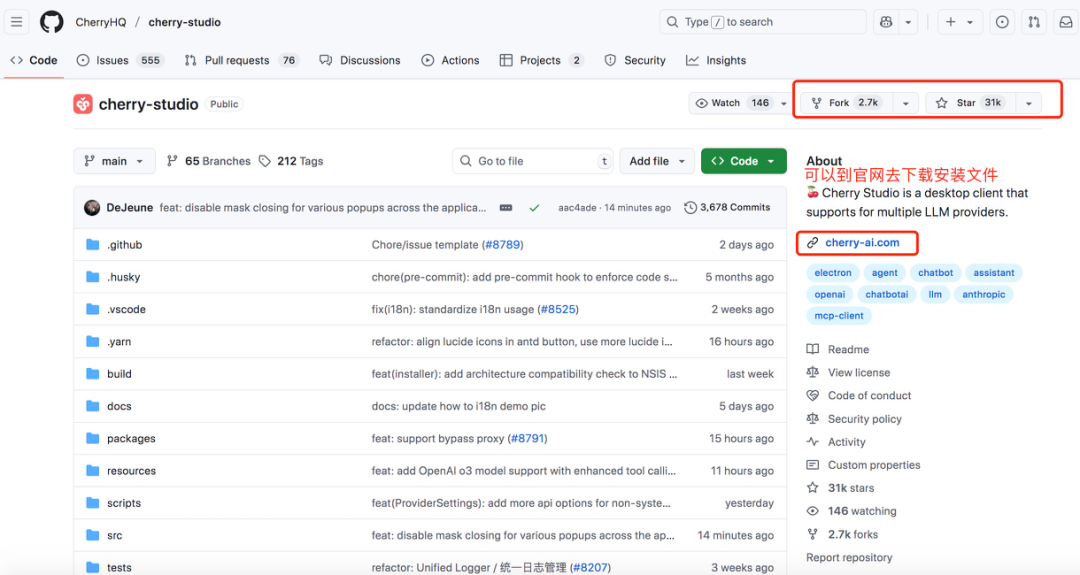1080x575 pixels.
Task: Click the green commit status checkmark
Action: (x=534, y=207)
